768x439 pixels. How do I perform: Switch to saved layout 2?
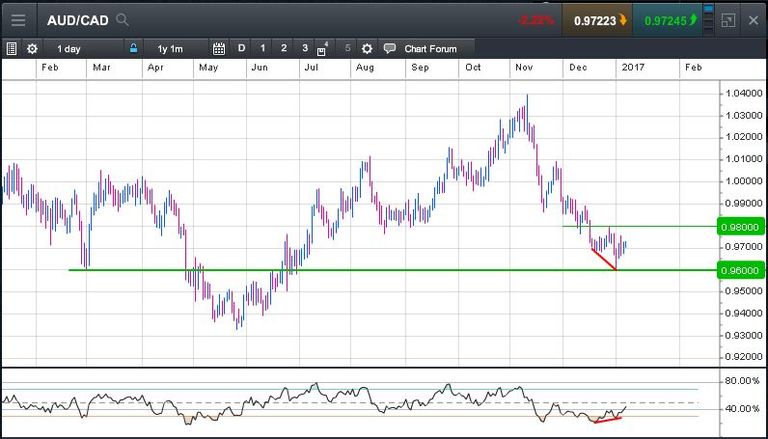pos(284,48)
